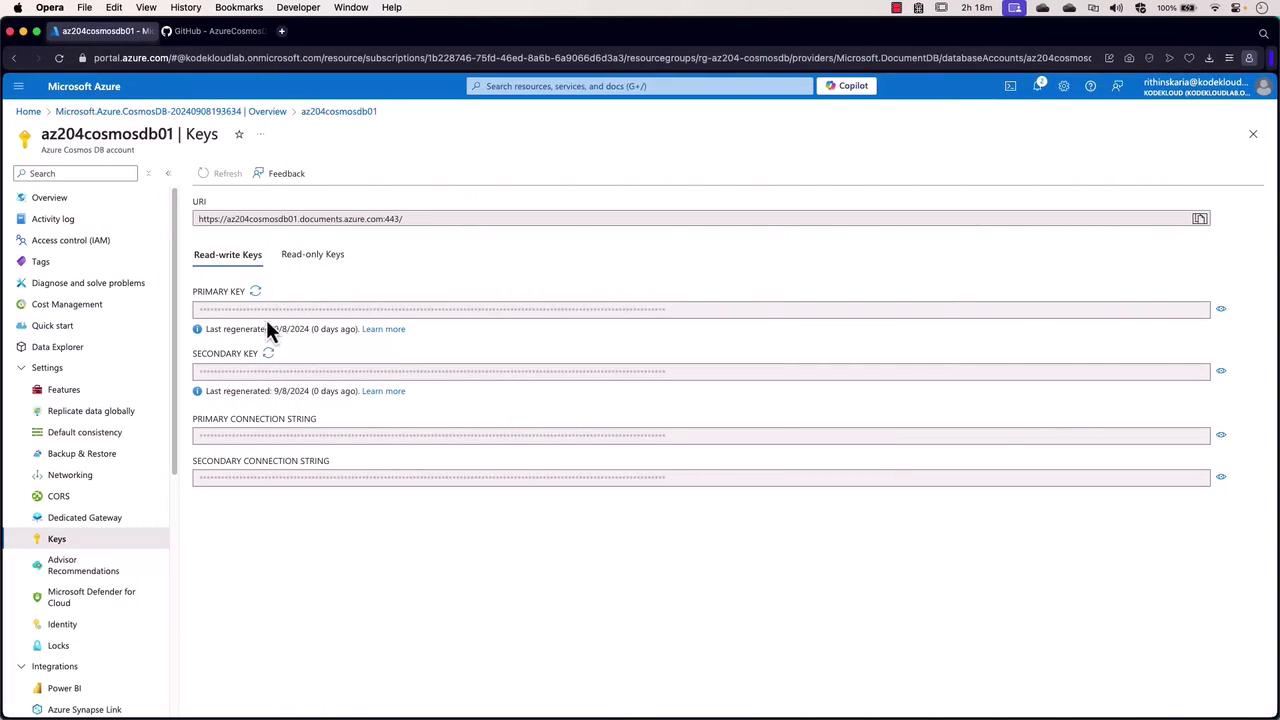The height and width of the screenshot is (720, 1280).
Task: Open the Help question mark menu
Action: point(1090,86)
